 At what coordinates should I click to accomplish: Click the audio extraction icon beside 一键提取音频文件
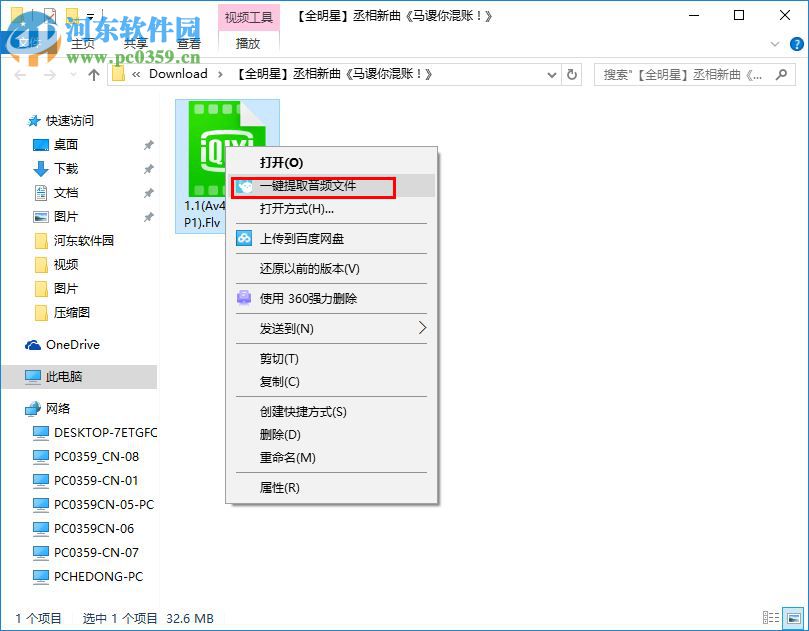tap(243, 187)
